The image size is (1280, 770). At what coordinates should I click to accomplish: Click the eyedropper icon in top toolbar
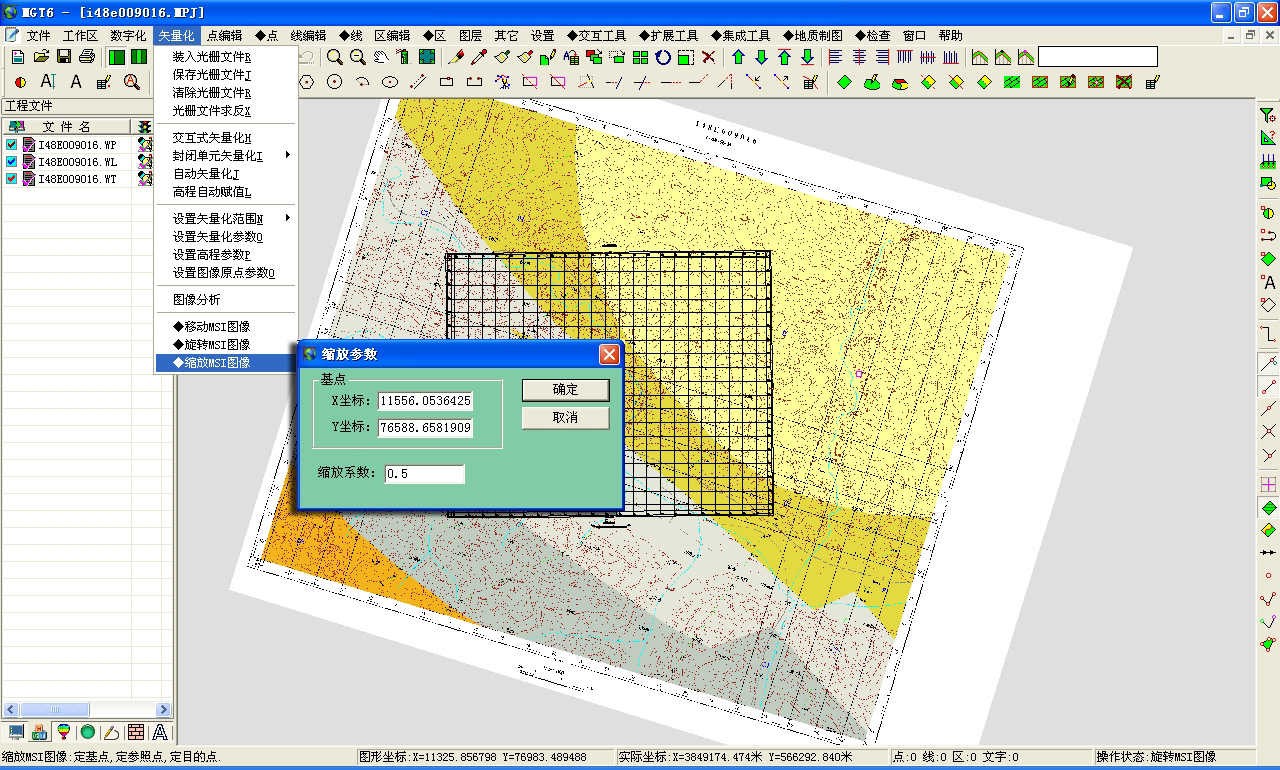(480, 57)
